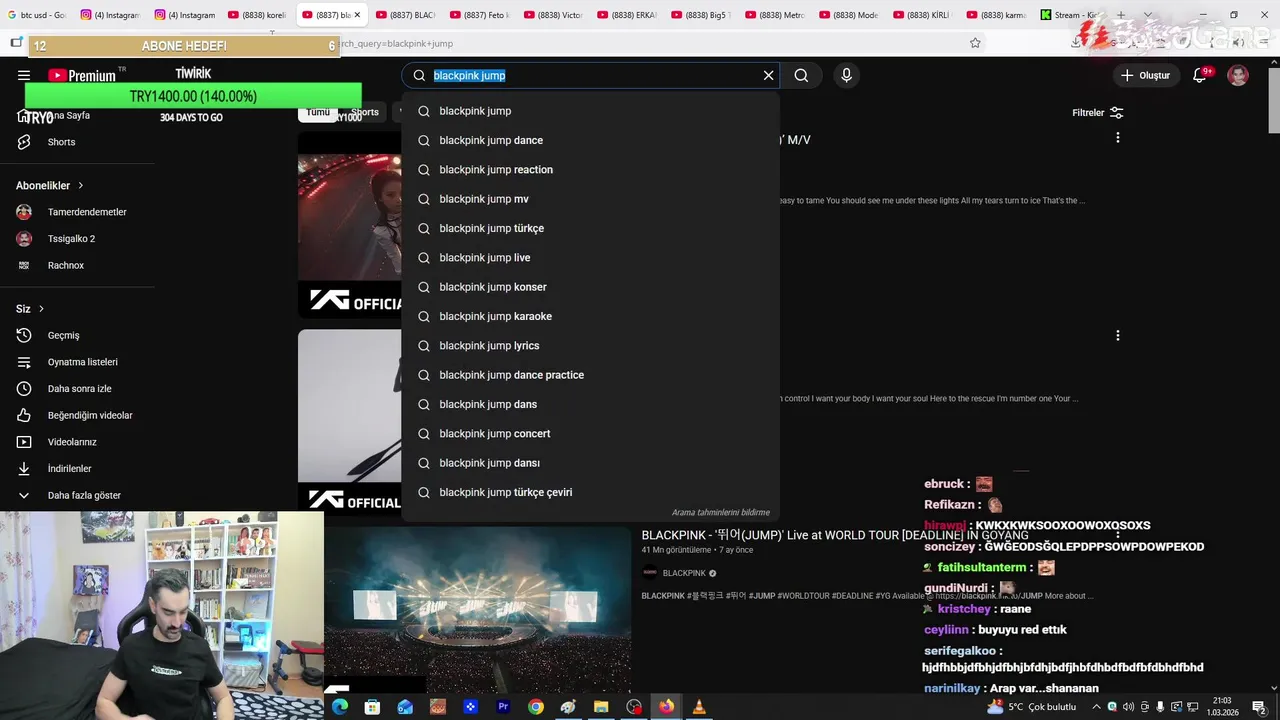This screenshot has height=720, width=1280.
Task: Open Daha sonra izle watch later
Action: pyautogui.click(x=77, y=389)
